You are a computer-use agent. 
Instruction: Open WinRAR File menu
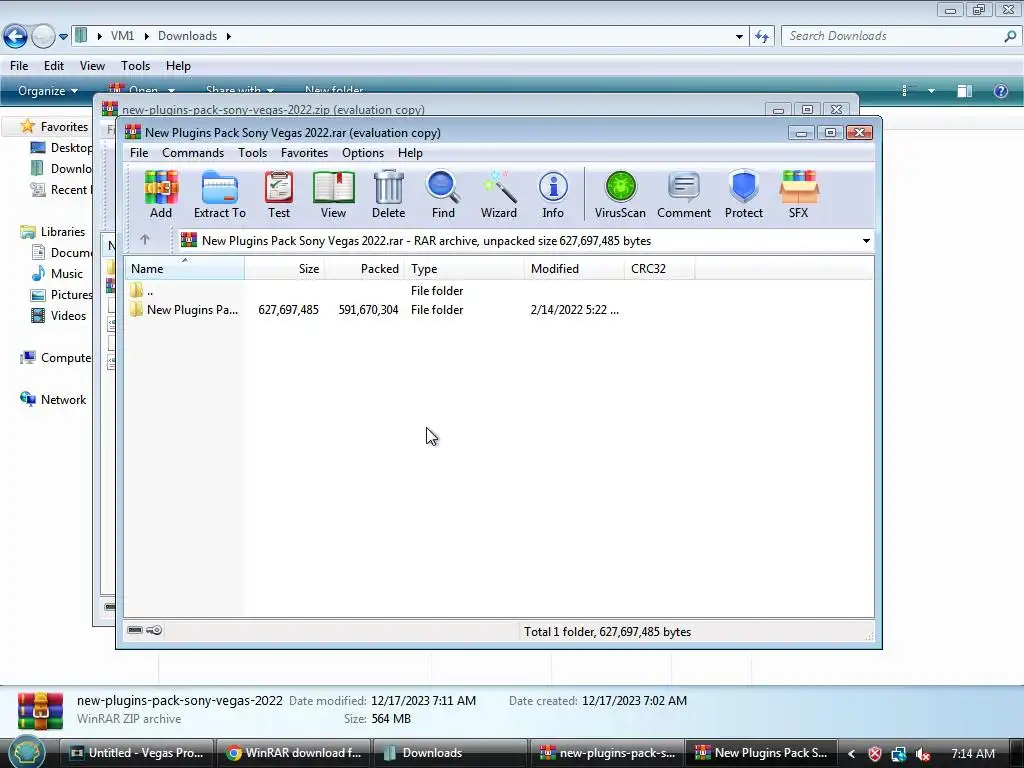139,153
